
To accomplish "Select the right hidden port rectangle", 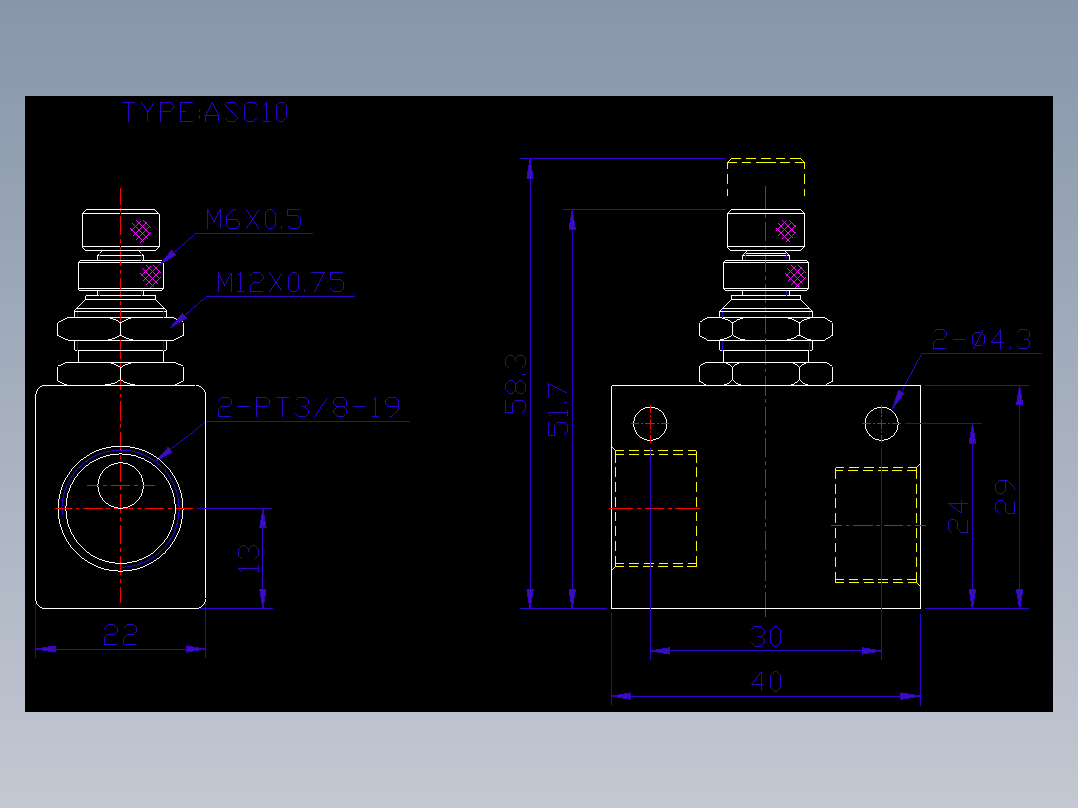I will pos(876,525).
